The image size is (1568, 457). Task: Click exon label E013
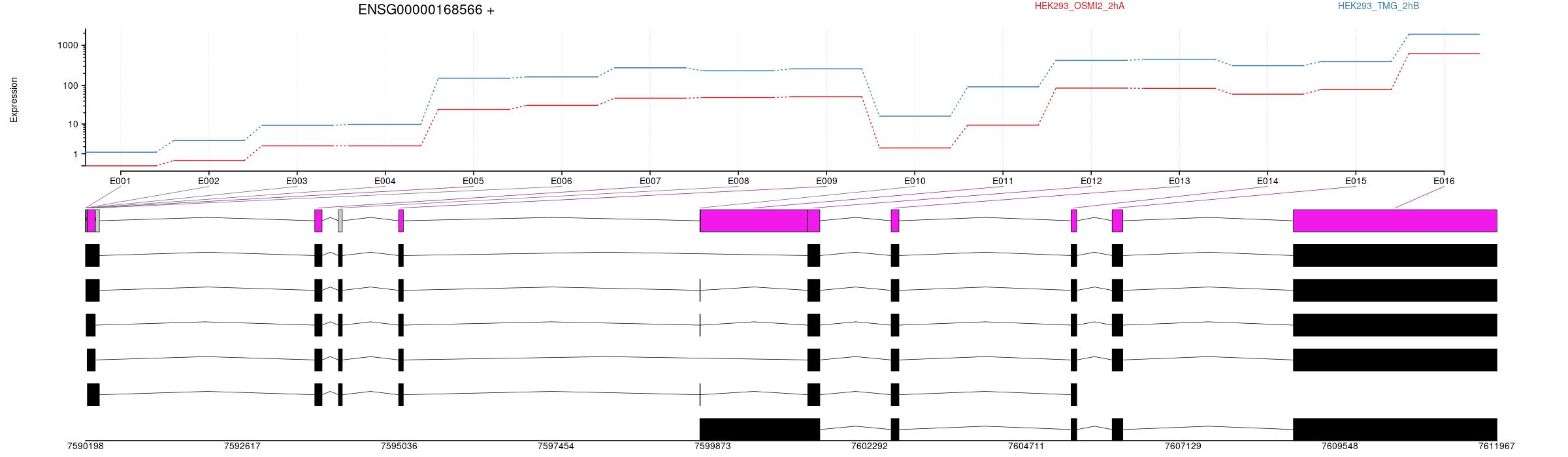point(1179,181)
